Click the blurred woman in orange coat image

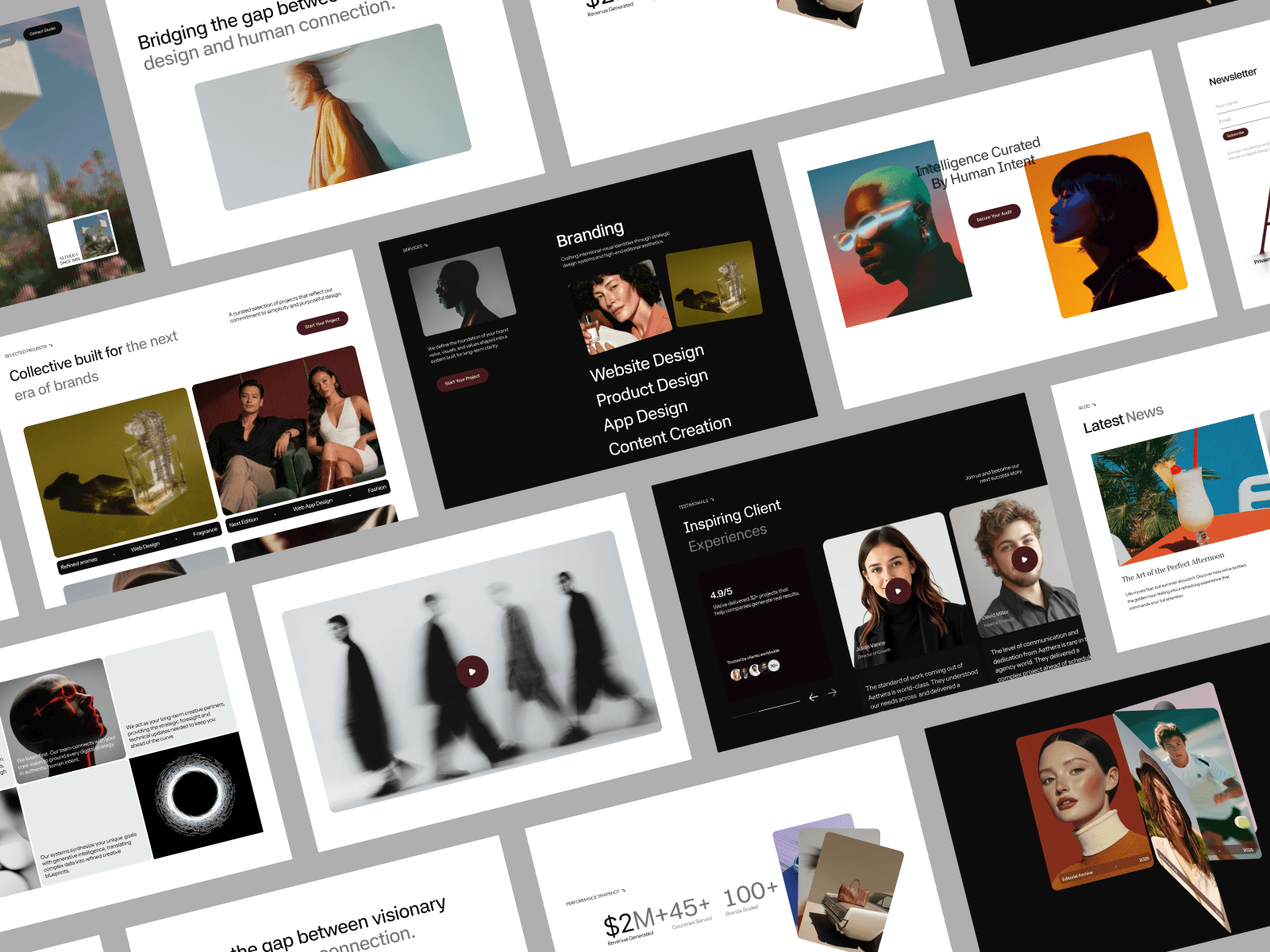333,117
